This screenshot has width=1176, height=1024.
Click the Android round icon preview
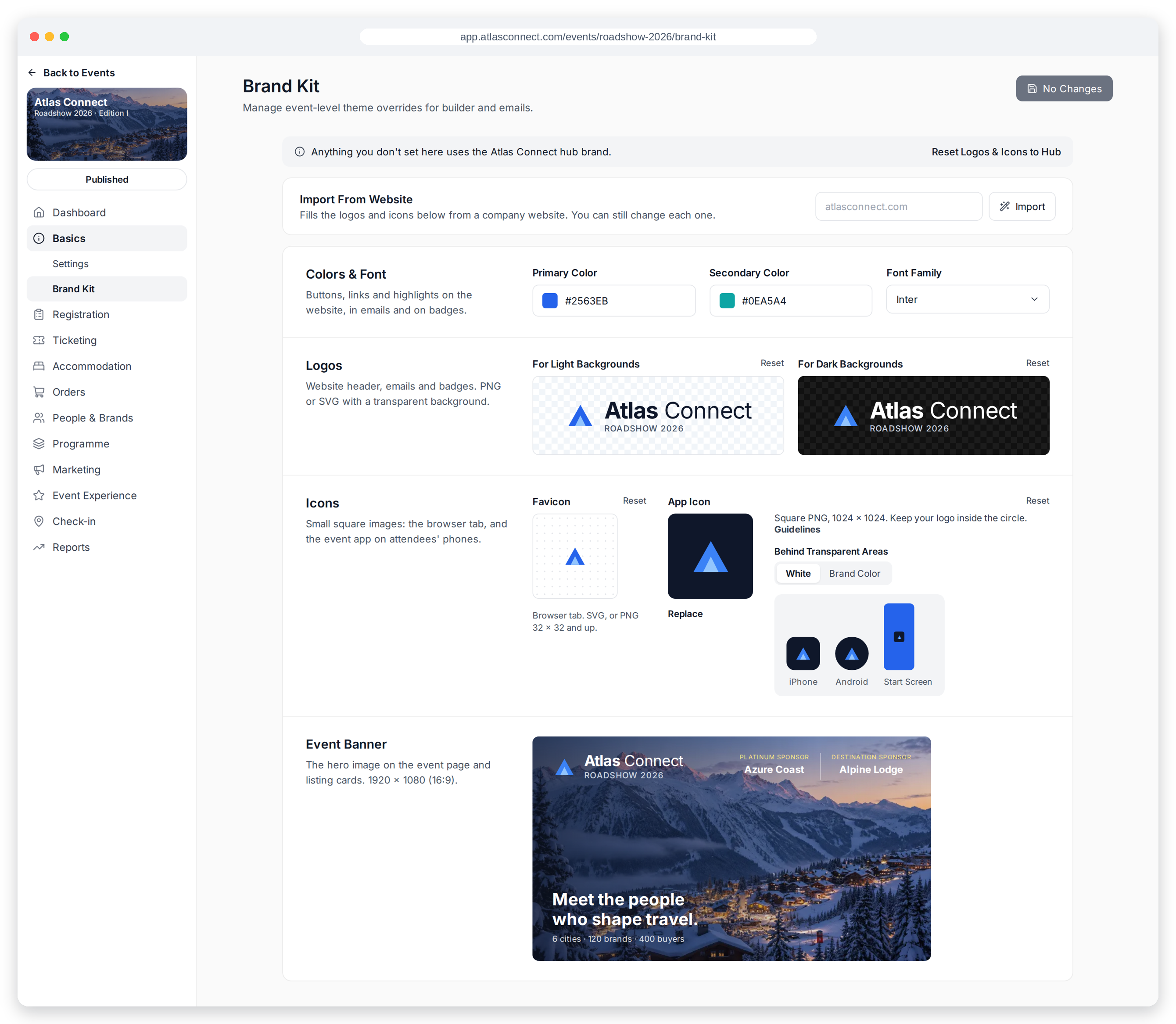[851, 653]
